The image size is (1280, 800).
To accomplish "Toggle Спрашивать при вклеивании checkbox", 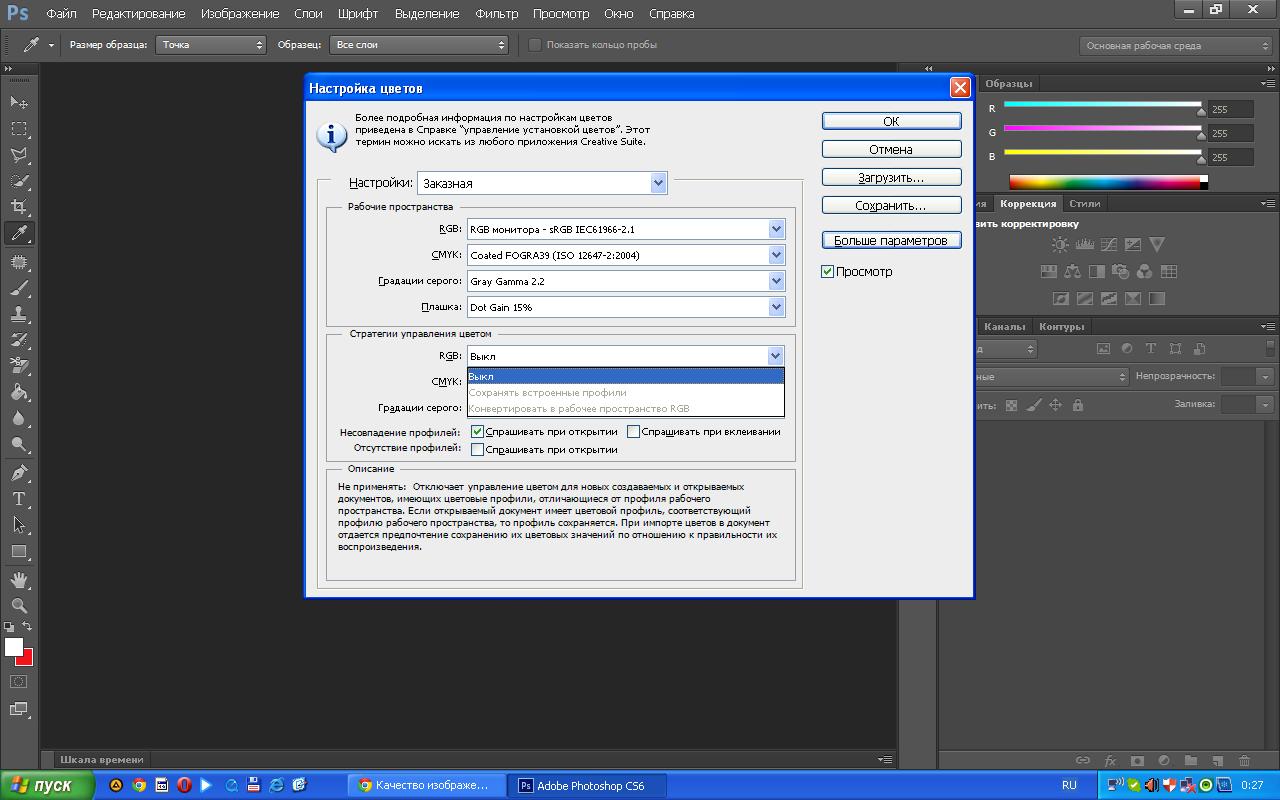I will pyautogui.click(x=634, y=432).
